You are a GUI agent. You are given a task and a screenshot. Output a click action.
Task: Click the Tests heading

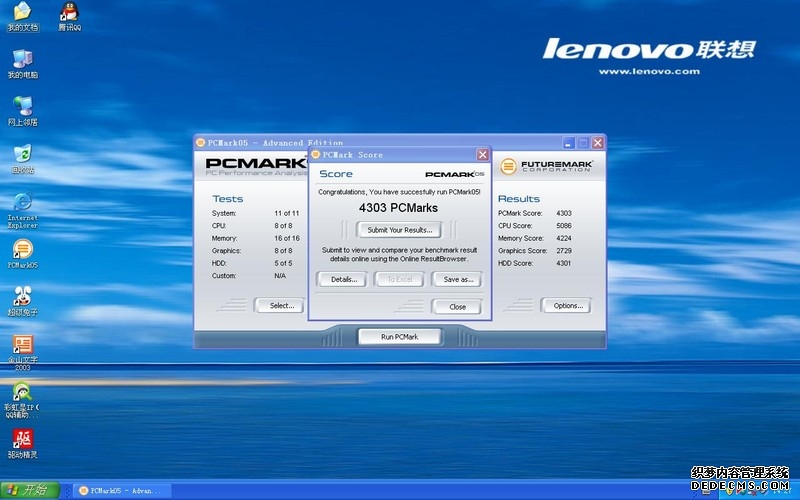[x=228, y=199]
